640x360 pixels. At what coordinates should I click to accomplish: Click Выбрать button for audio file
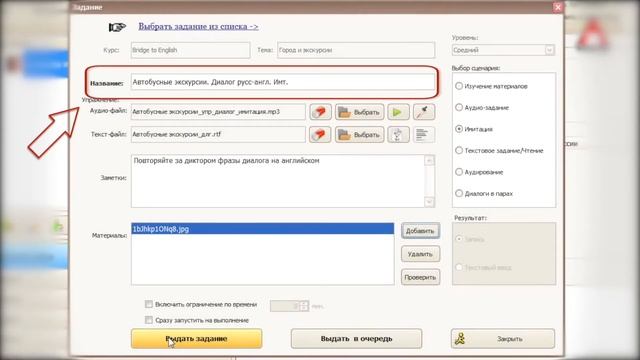[x=360, y=112]
